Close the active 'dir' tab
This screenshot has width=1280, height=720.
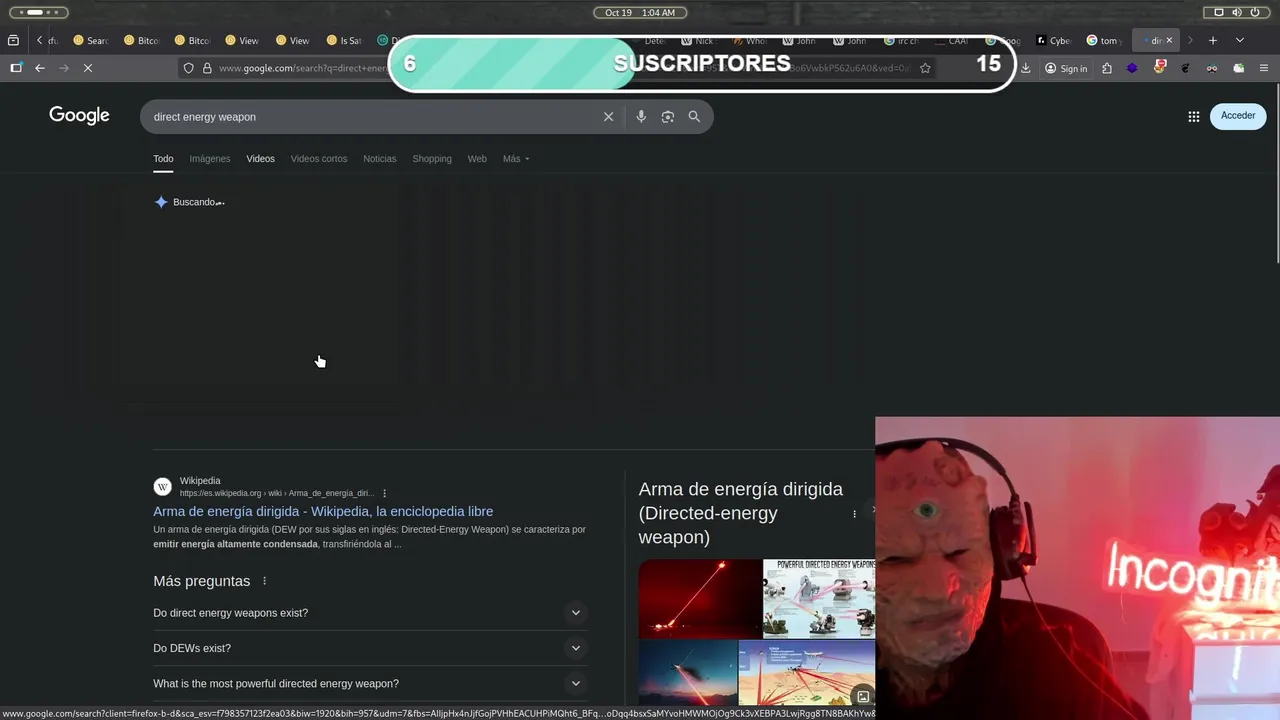[1168, 40]
